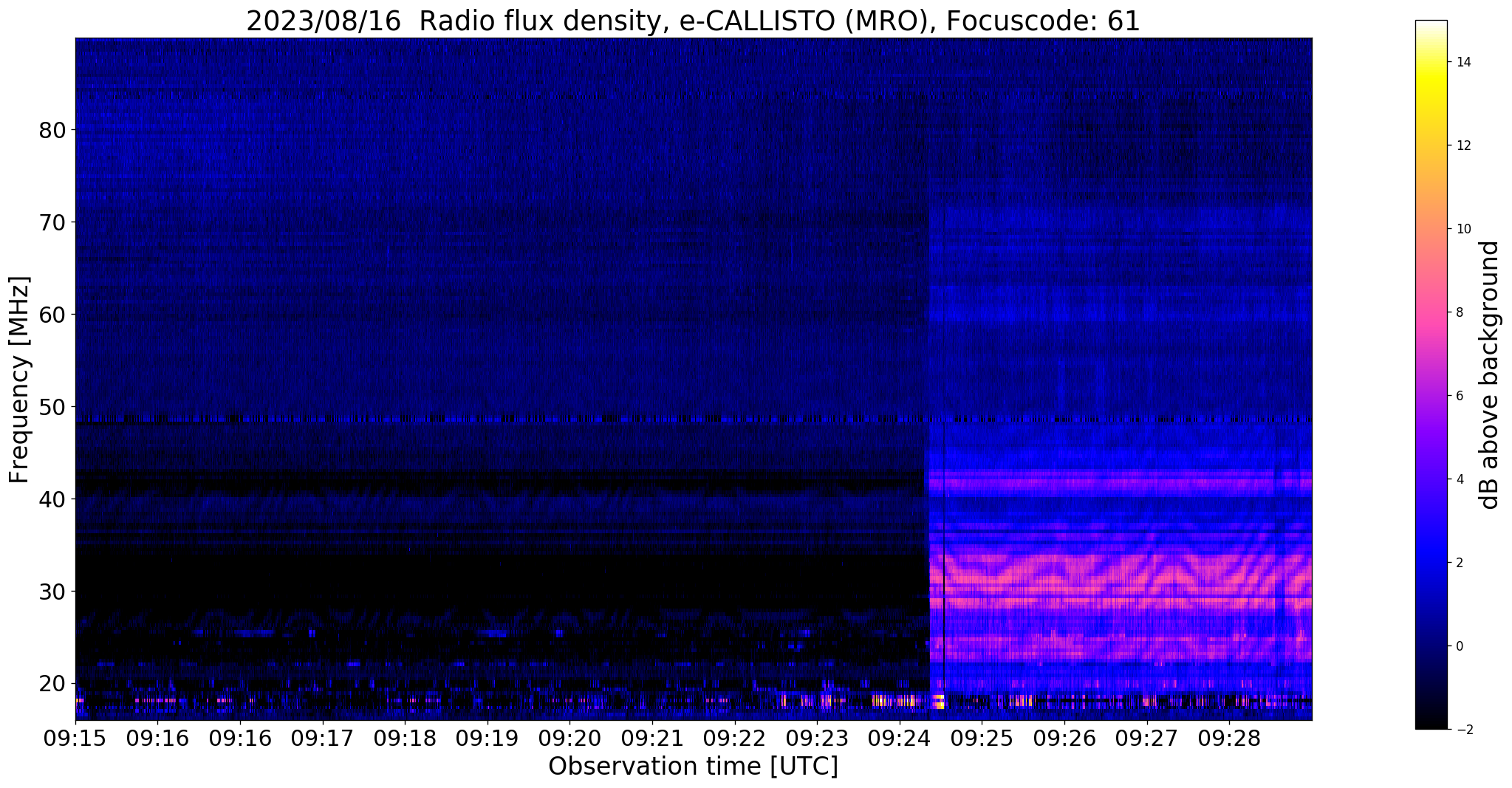
Task: Click the 09:27 time tick label
Action: 1146,739
